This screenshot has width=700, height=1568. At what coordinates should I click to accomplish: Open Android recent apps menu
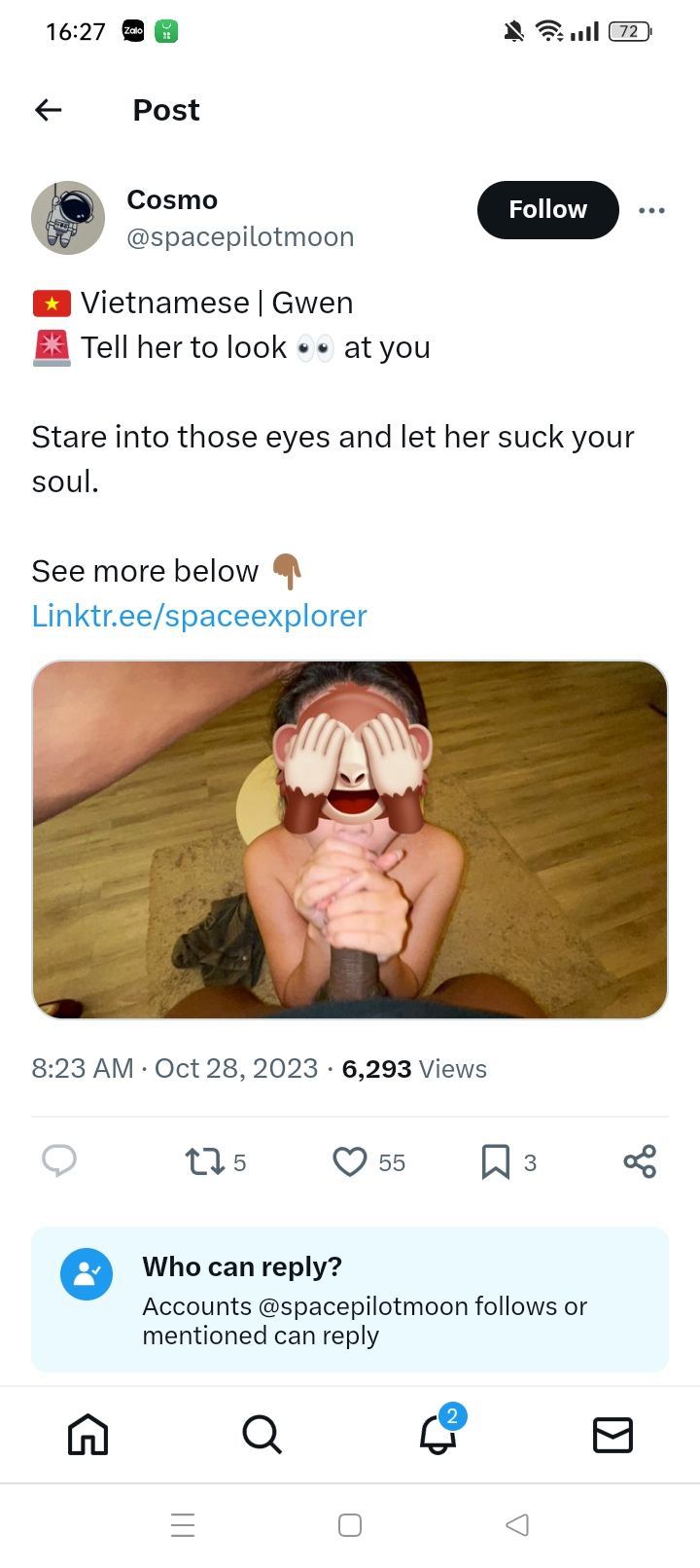point(183,1524)
